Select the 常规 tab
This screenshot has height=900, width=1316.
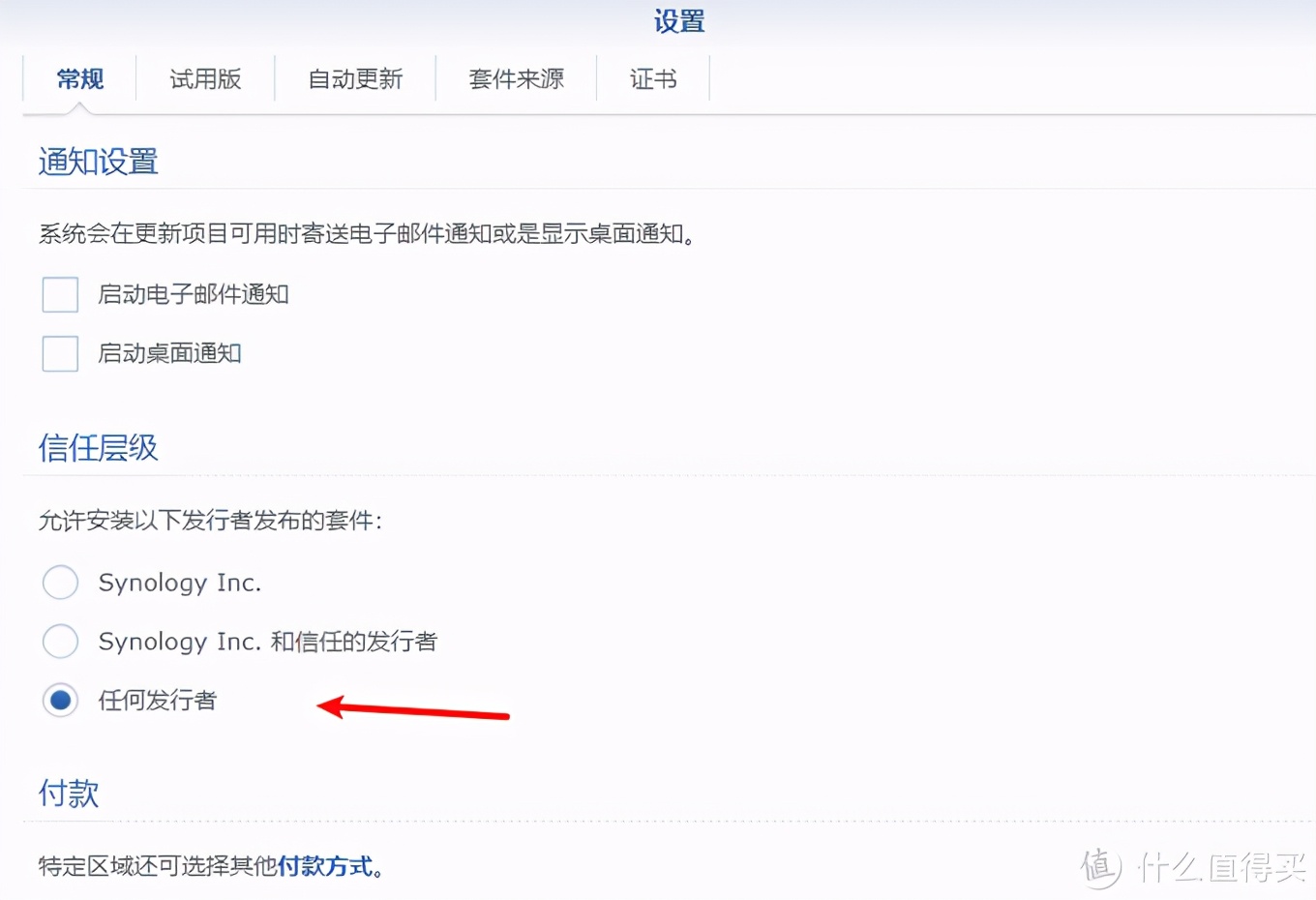(x=80, y=79)
